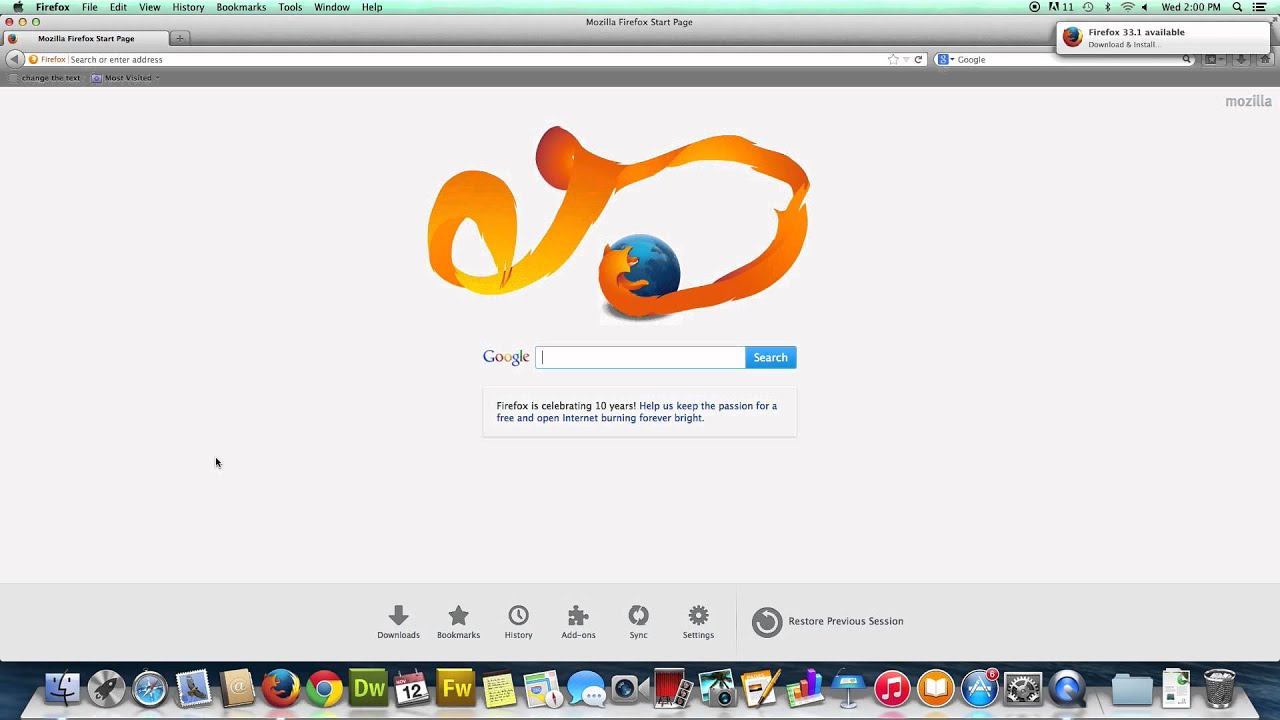Open Spotlight search in menu bar
Image resolution: width=1280 pixels, height=720 pixels.
1237,7
